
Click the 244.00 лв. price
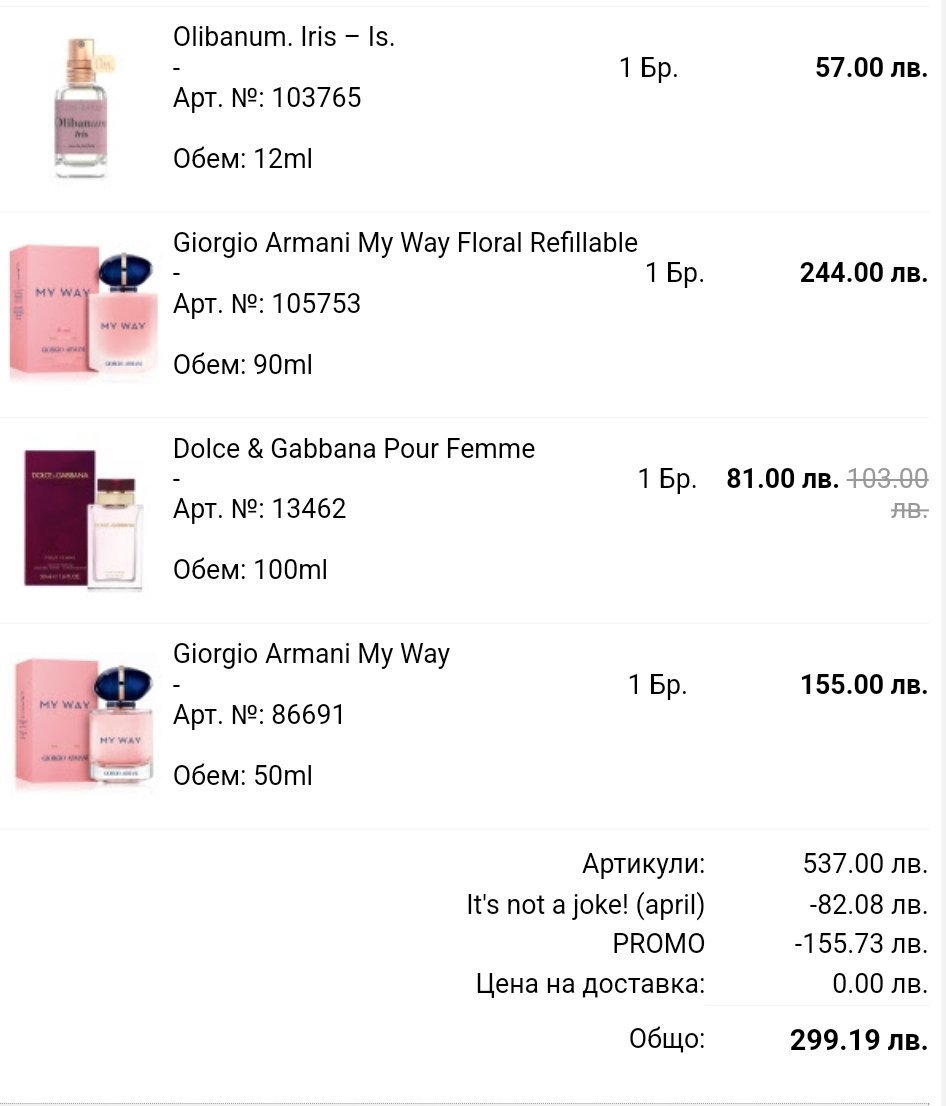(863, 272)
